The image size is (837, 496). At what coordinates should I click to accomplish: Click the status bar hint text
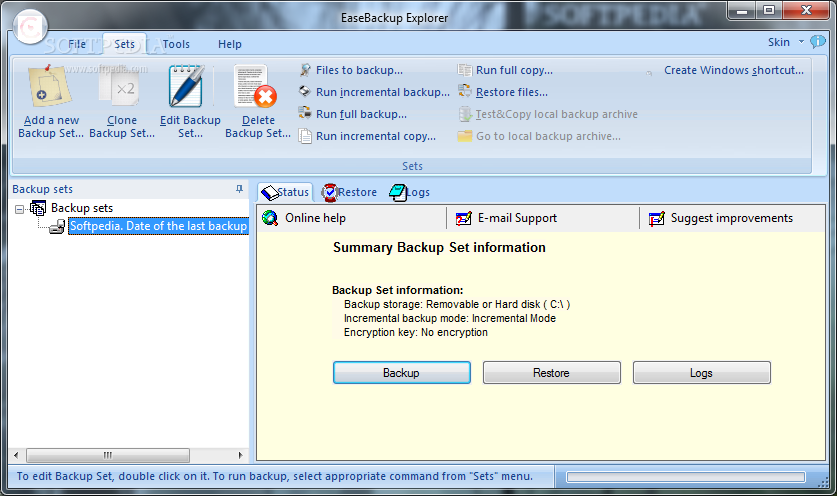point(275,476)
